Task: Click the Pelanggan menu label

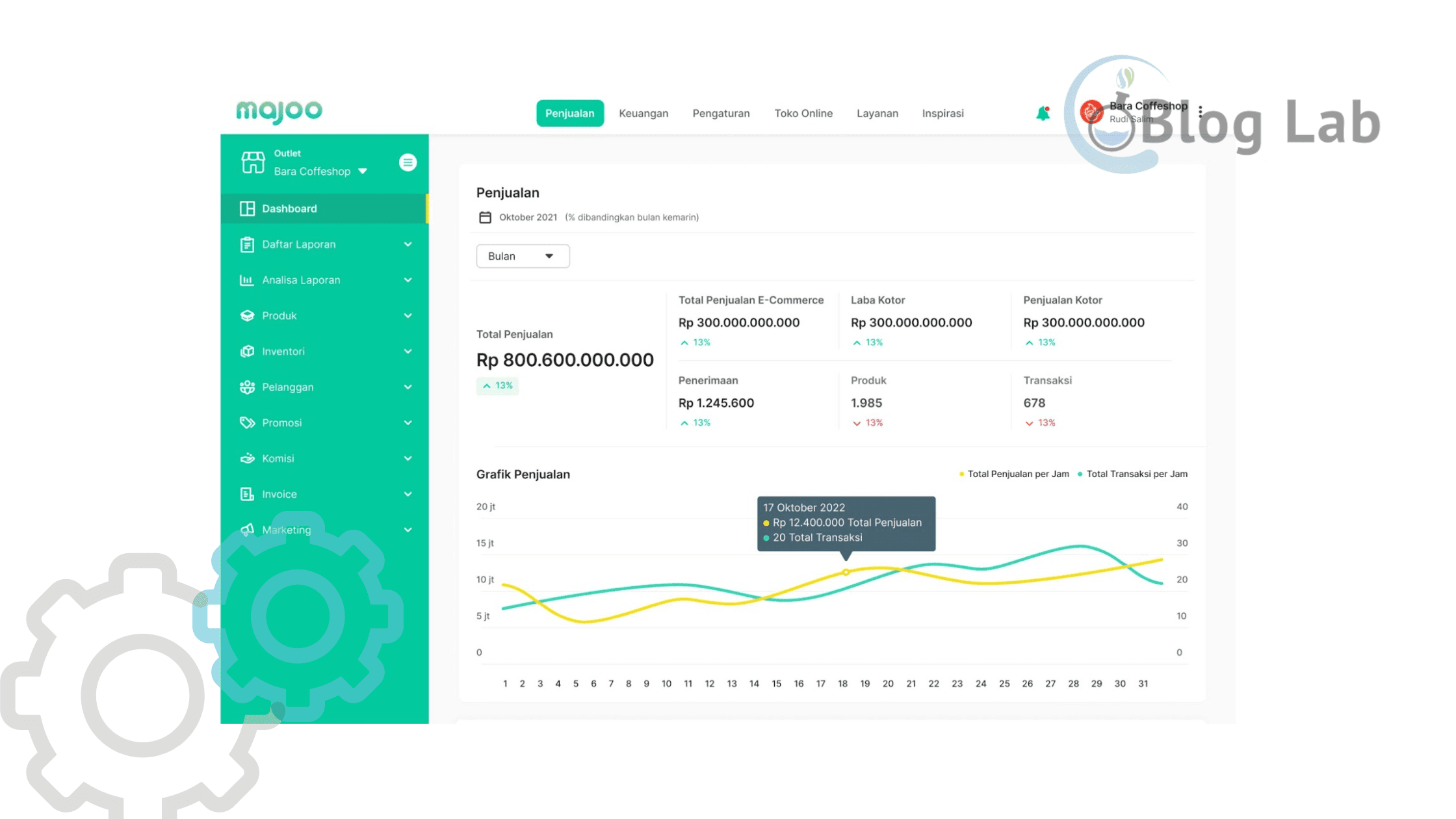Action: (x=287, y=387)
